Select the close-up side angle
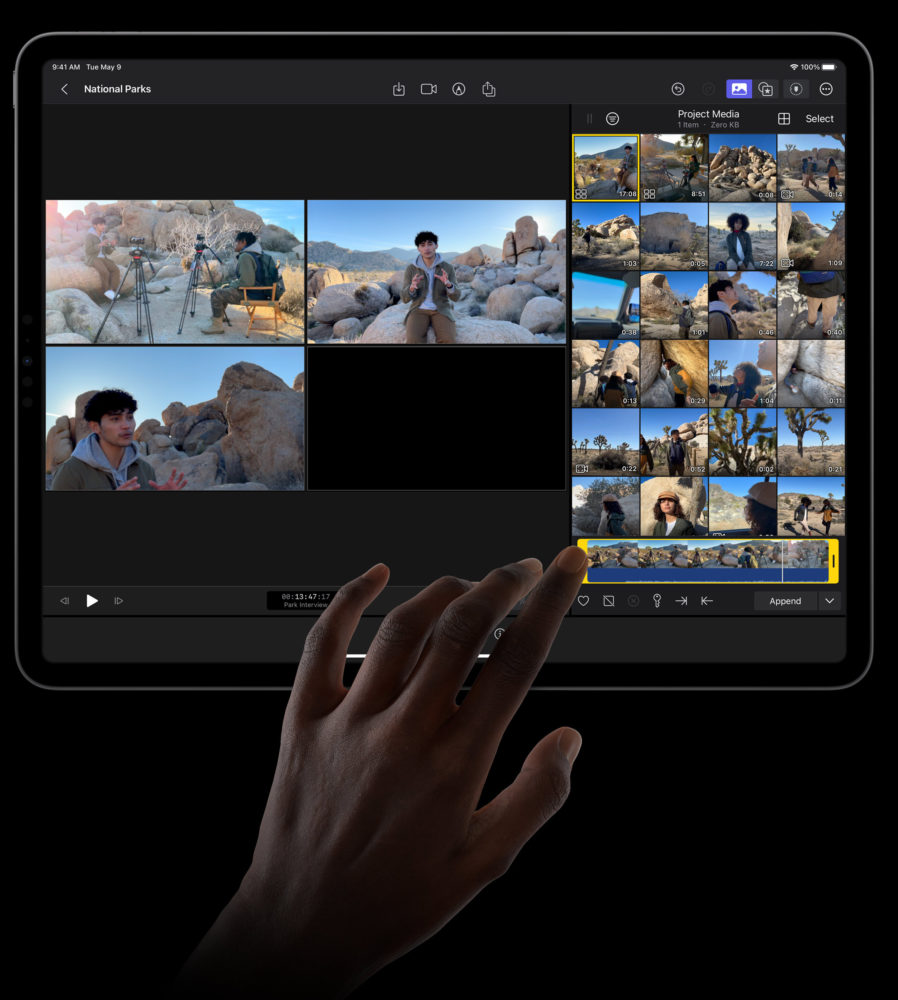The width and height of the screenshot is (898, 1000). point(175,418)
